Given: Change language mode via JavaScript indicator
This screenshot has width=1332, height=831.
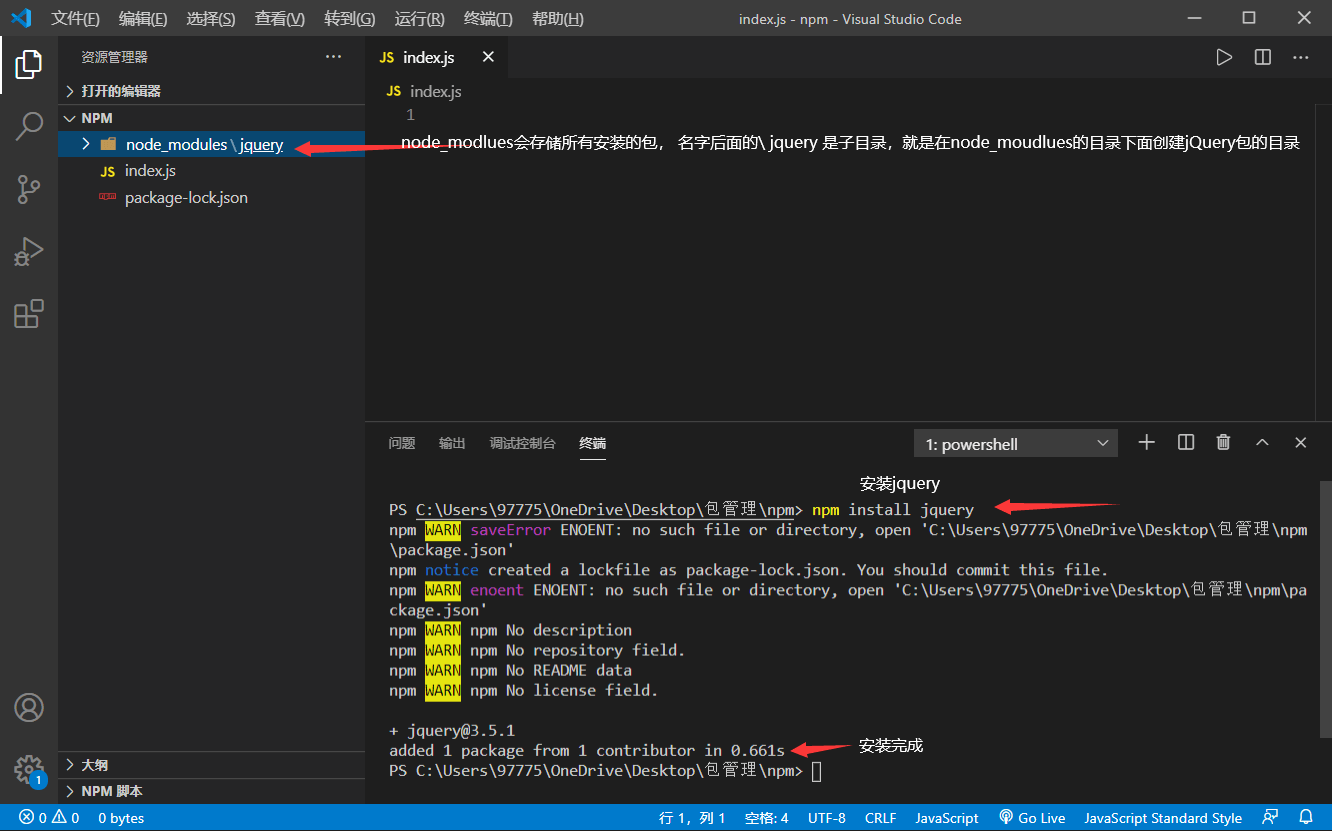Looking at the screenshot, I should click(x=947, y=818).
